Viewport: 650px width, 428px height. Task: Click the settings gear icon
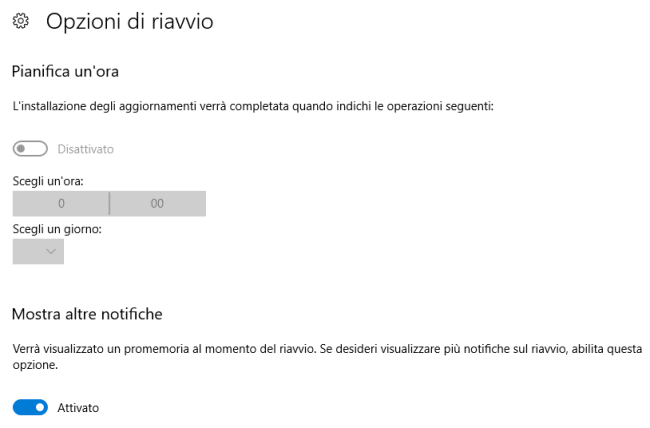(x=21, y=21)
